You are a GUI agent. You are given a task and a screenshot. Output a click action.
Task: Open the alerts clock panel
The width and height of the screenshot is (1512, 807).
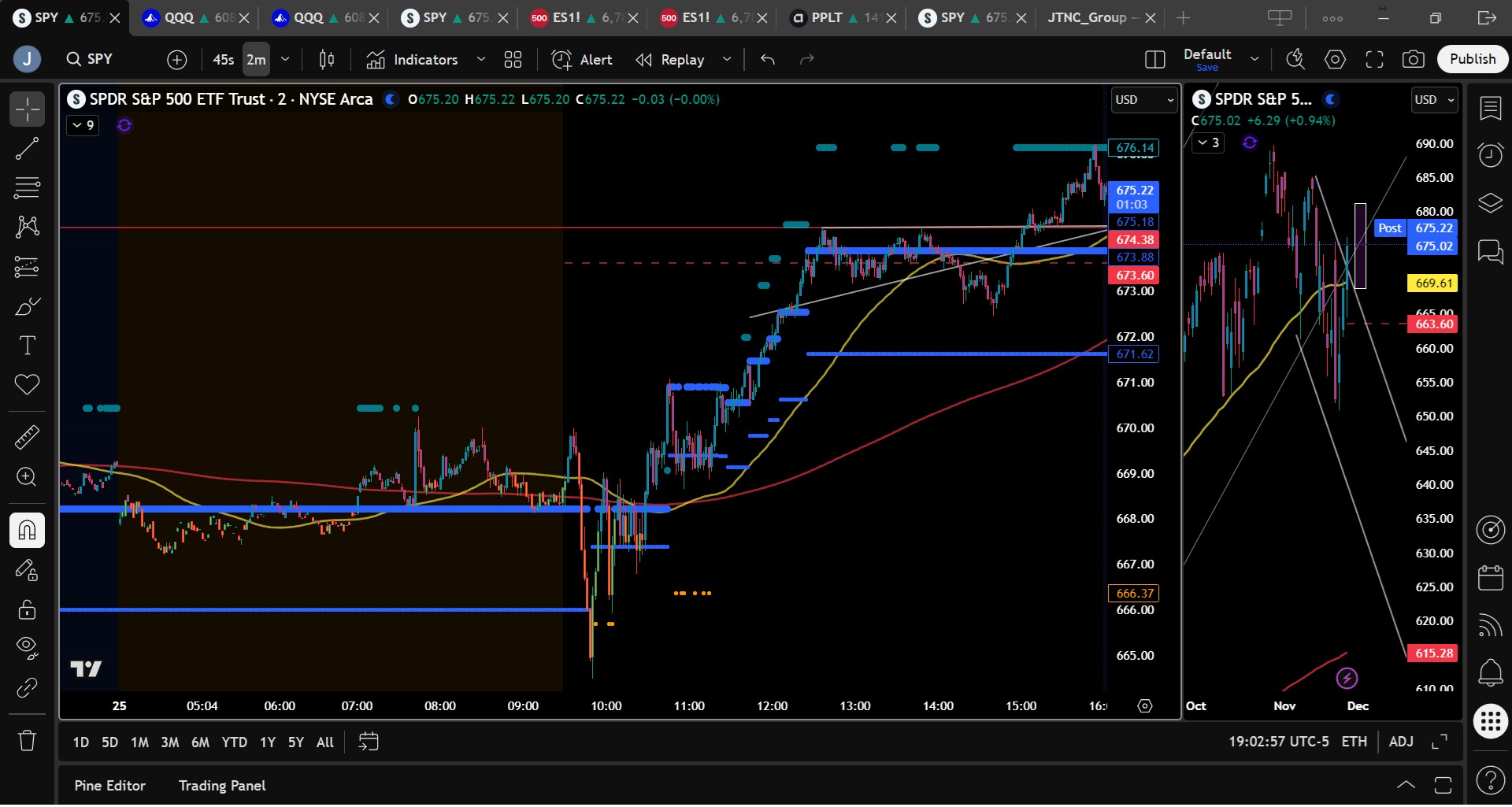point(1491,154)
